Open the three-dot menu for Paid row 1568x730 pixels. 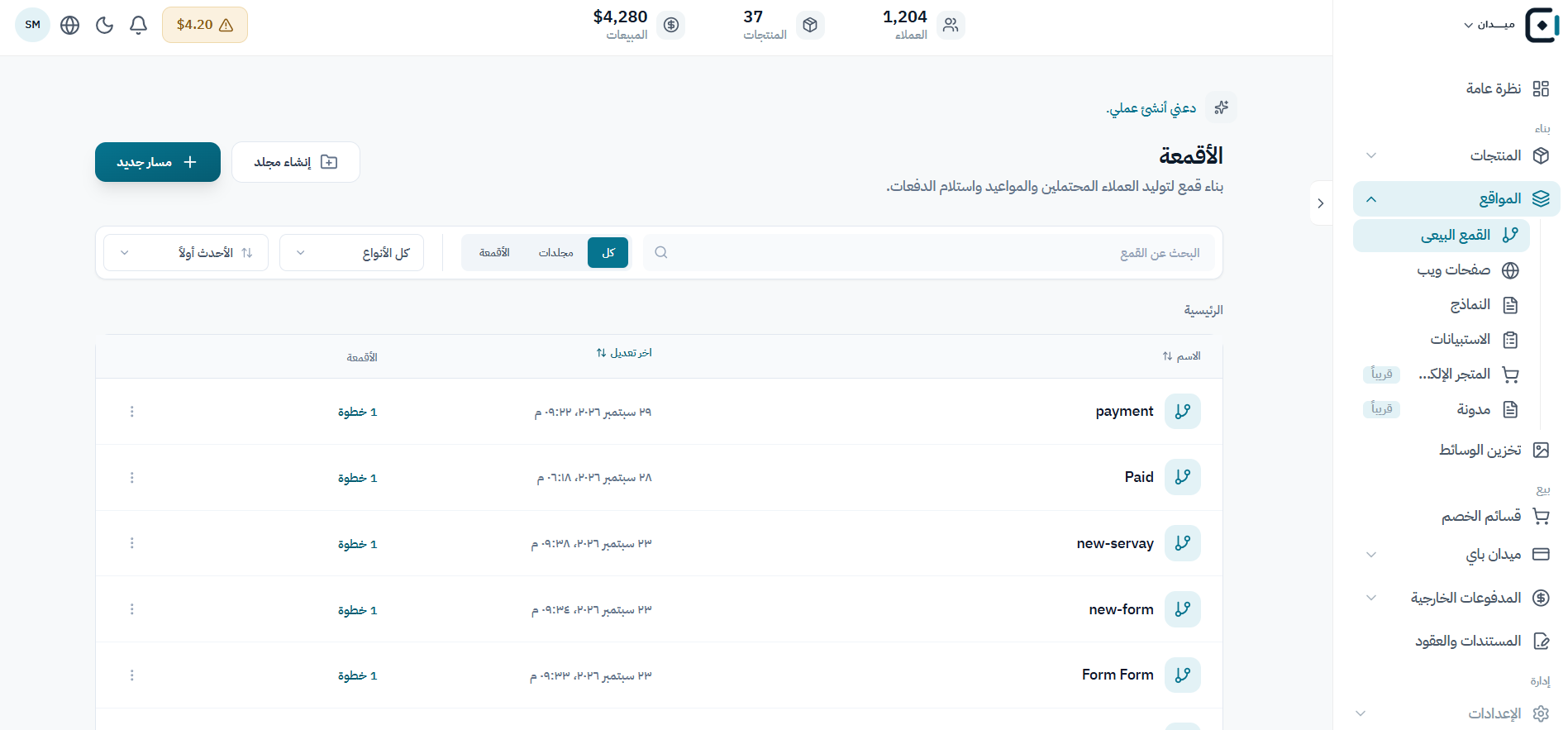[x=132, y=478]
